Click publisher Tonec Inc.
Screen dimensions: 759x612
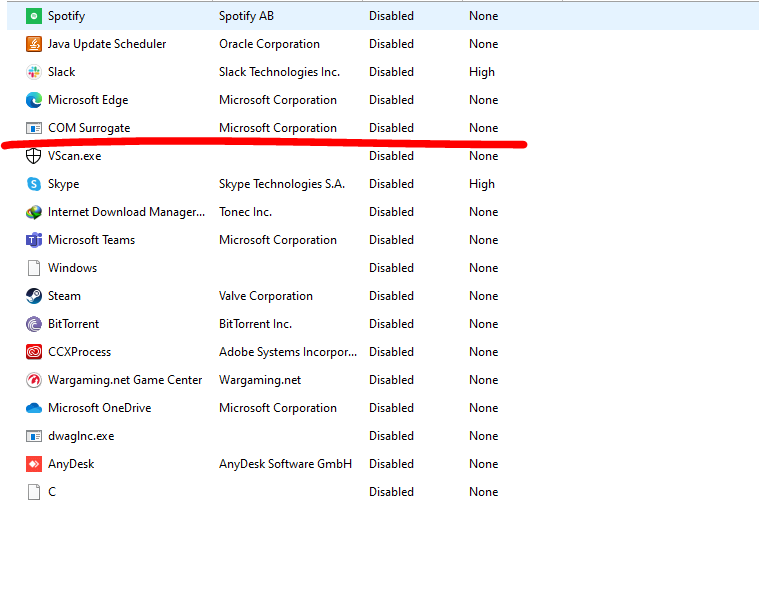tap(245, 212)
